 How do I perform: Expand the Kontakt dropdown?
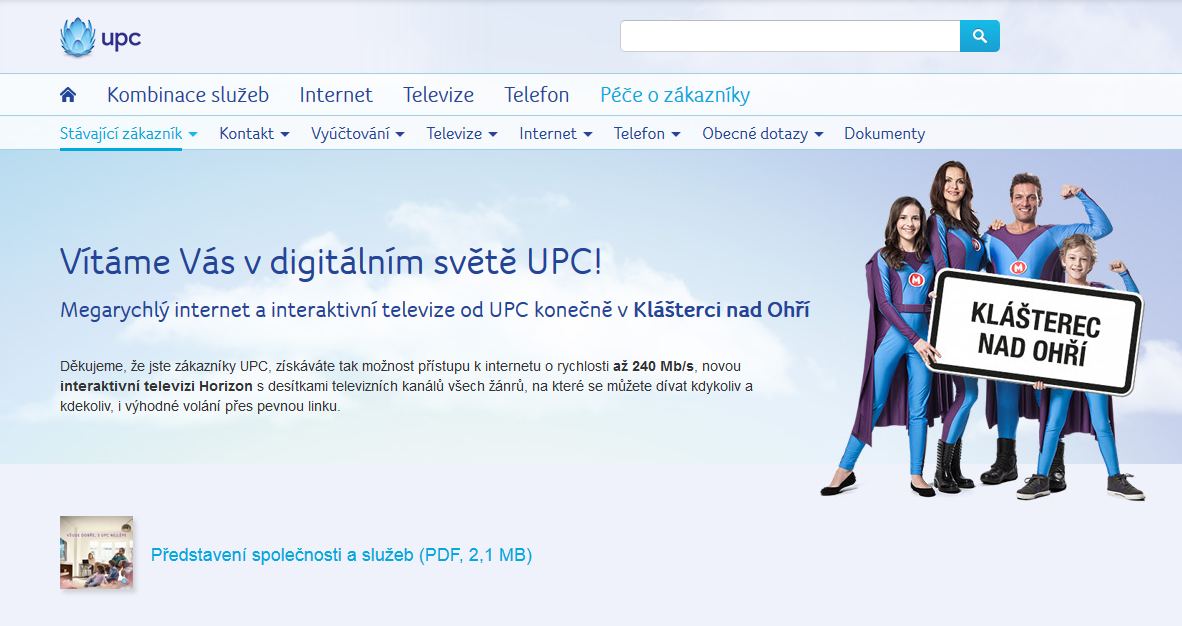tap(254, 133)
